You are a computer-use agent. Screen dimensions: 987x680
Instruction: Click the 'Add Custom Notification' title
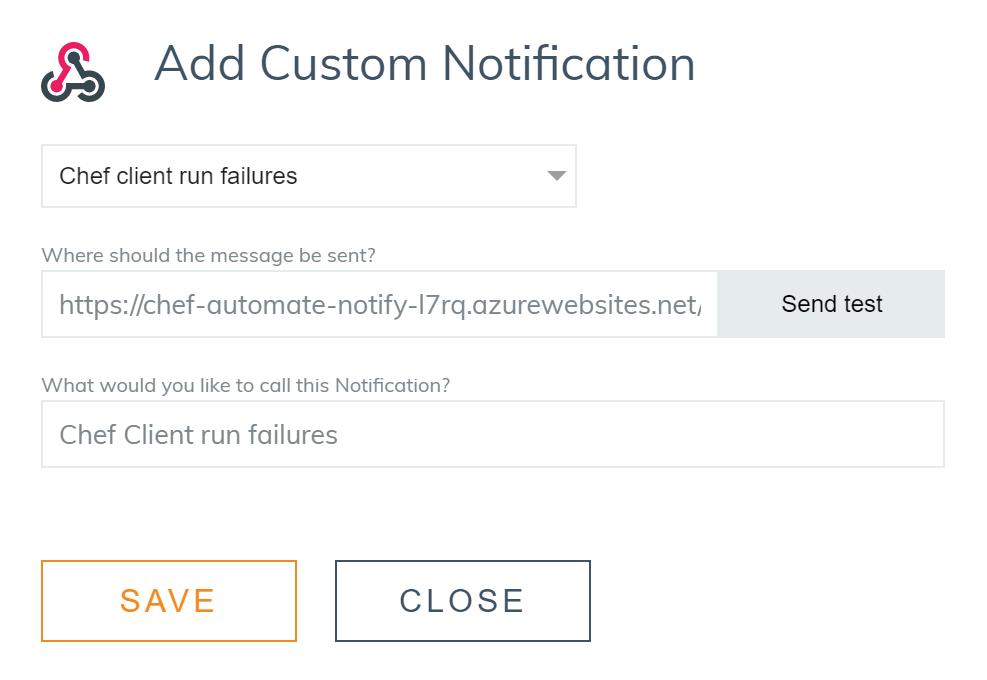pos(423,63)
